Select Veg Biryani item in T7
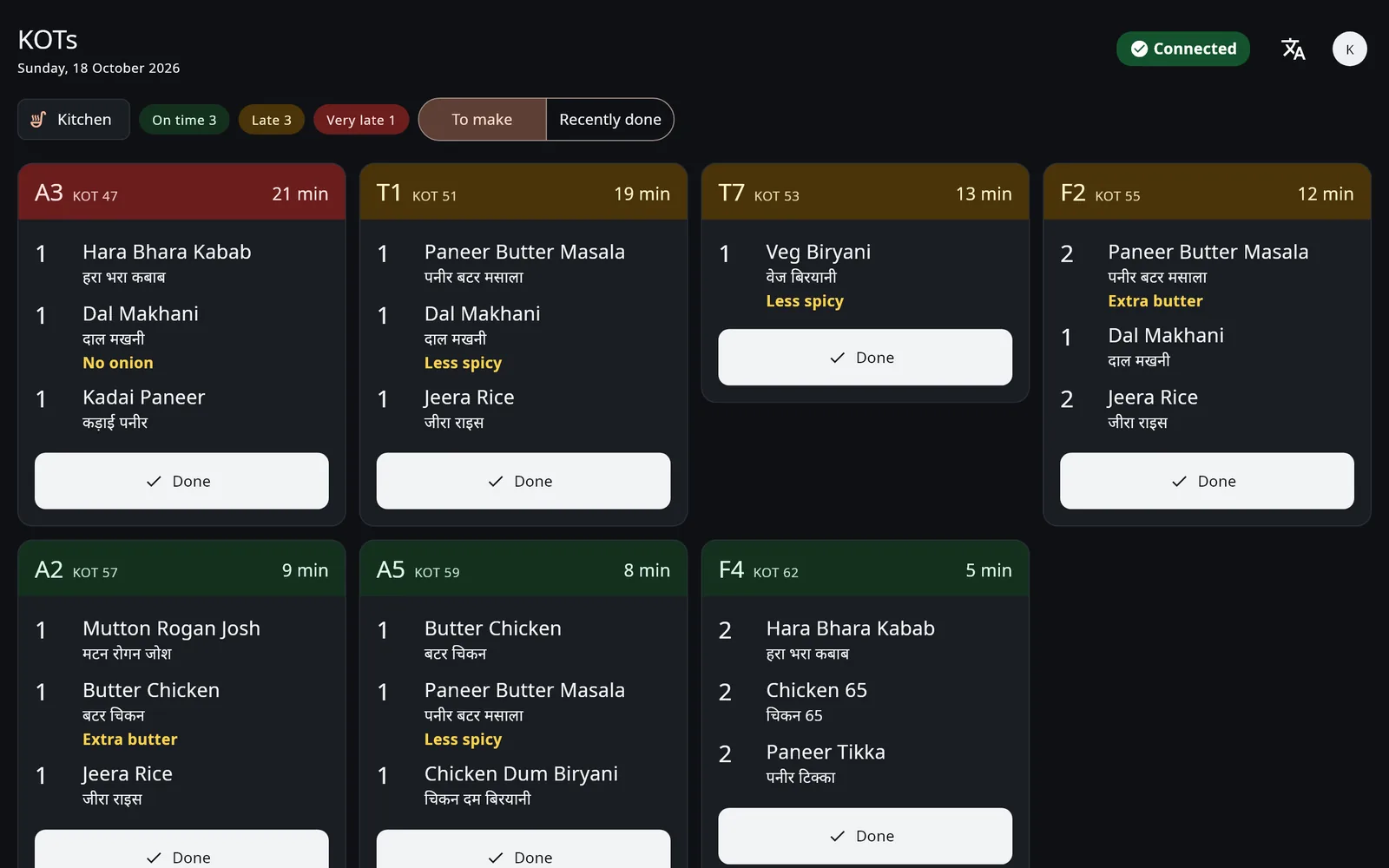 coord(818,253)
